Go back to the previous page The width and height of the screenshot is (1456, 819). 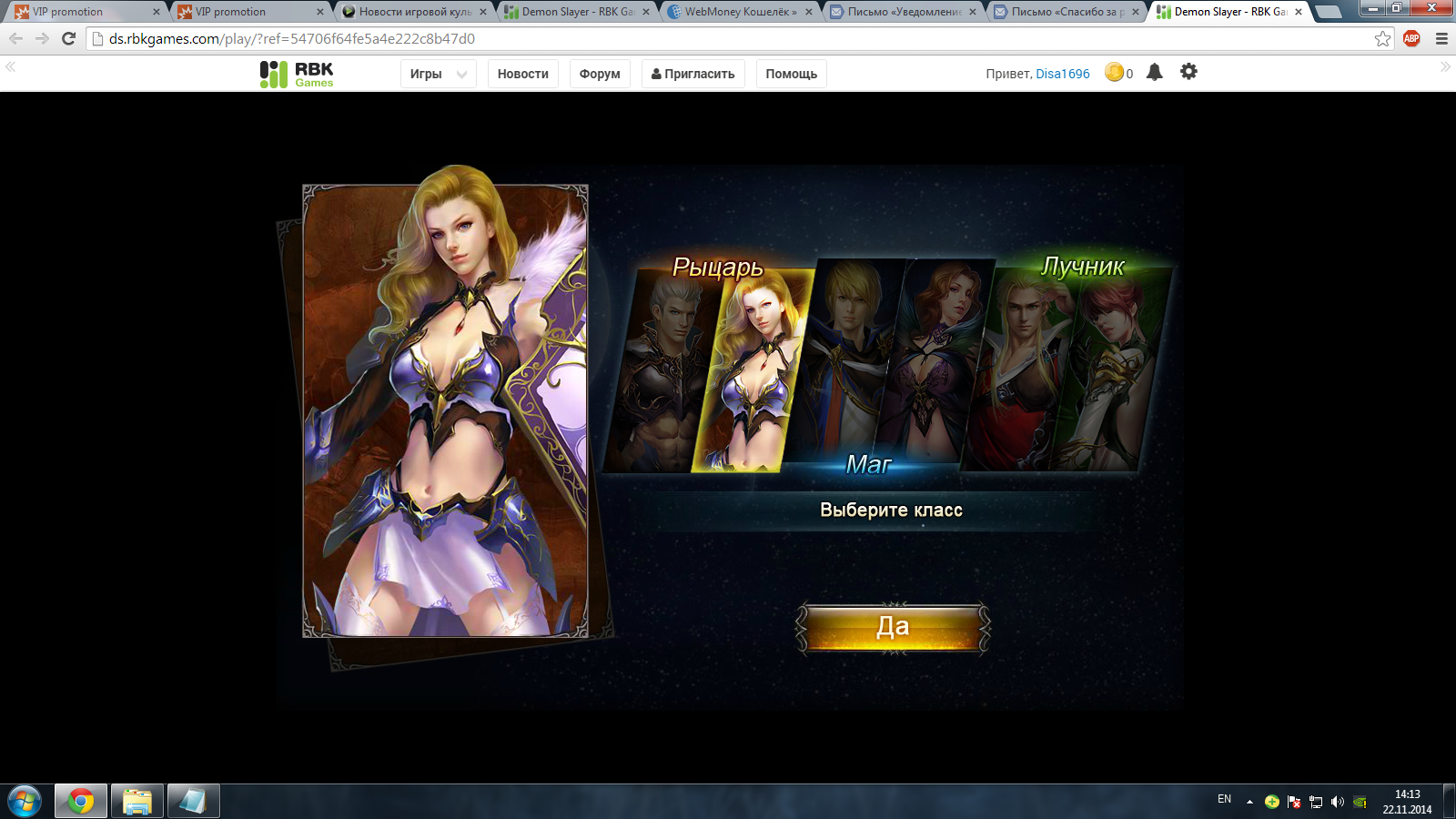coord(15,38)
